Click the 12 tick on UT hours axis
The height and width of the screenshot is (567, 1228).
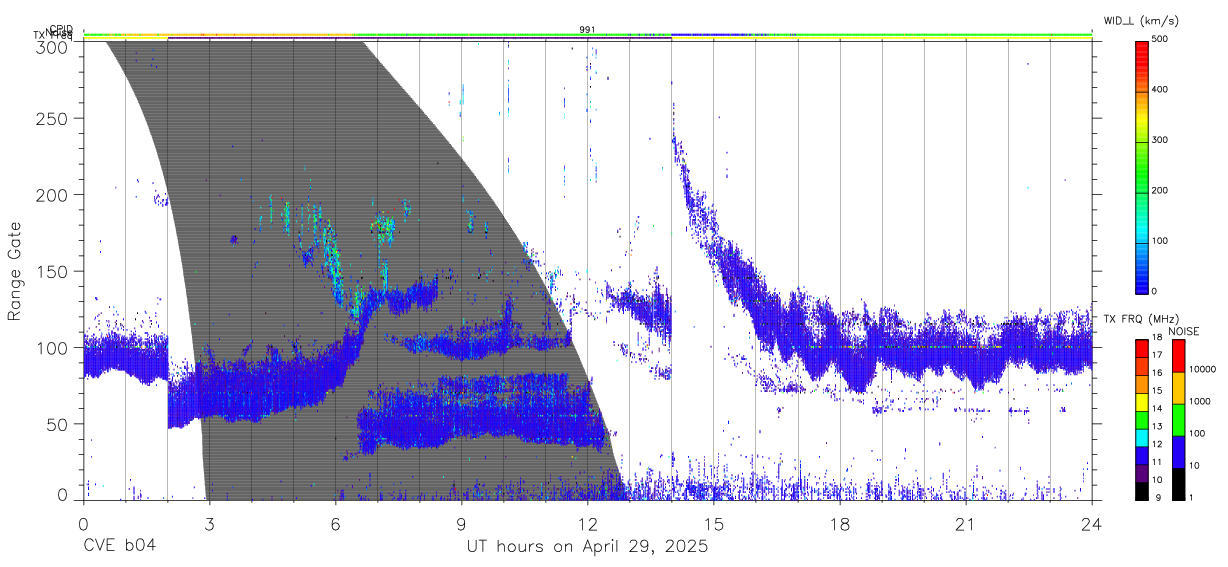click(587, 525)
